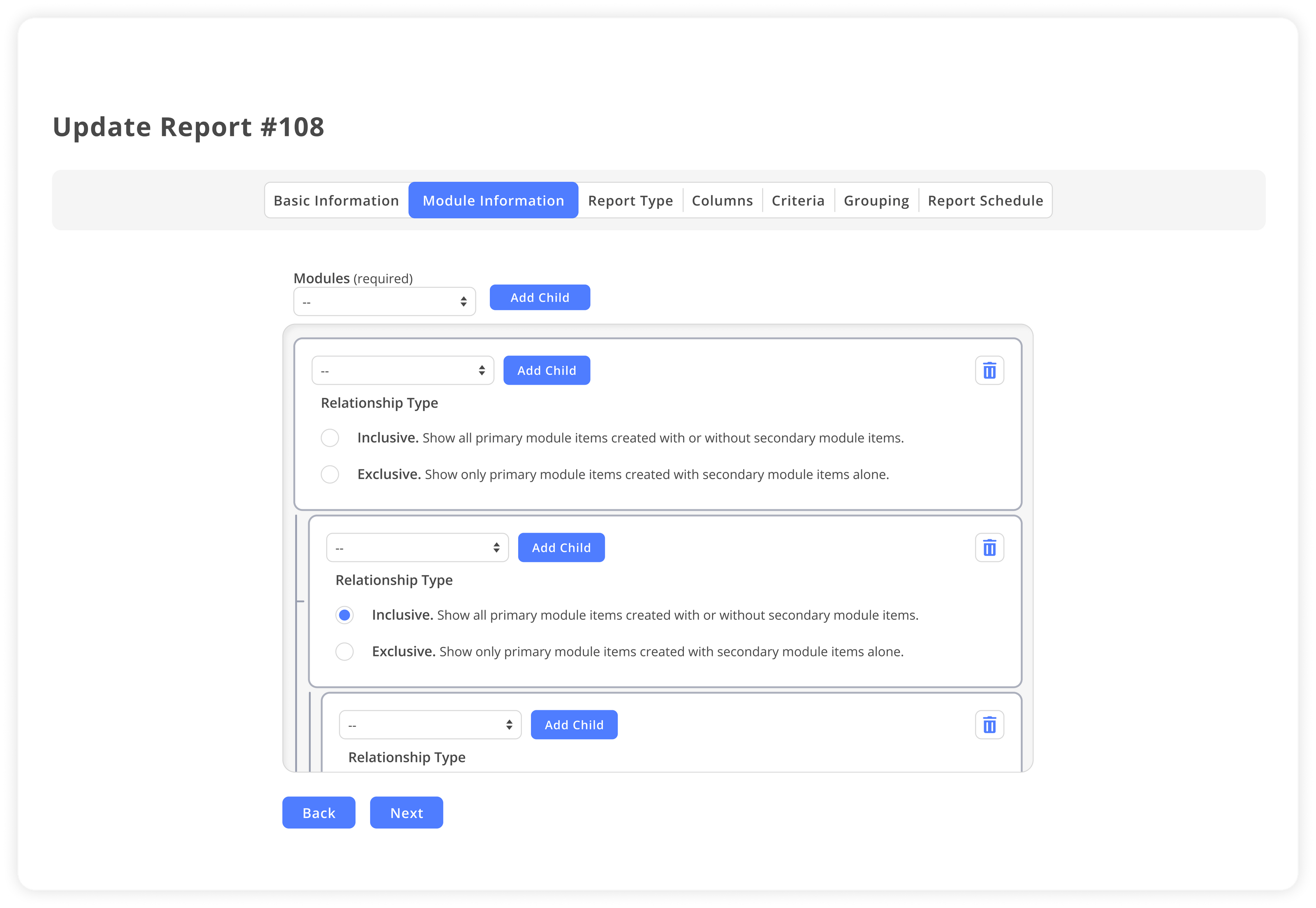Click the trash icon on the third module block
The image size is (1316, 908).
(x=989, y=724)
